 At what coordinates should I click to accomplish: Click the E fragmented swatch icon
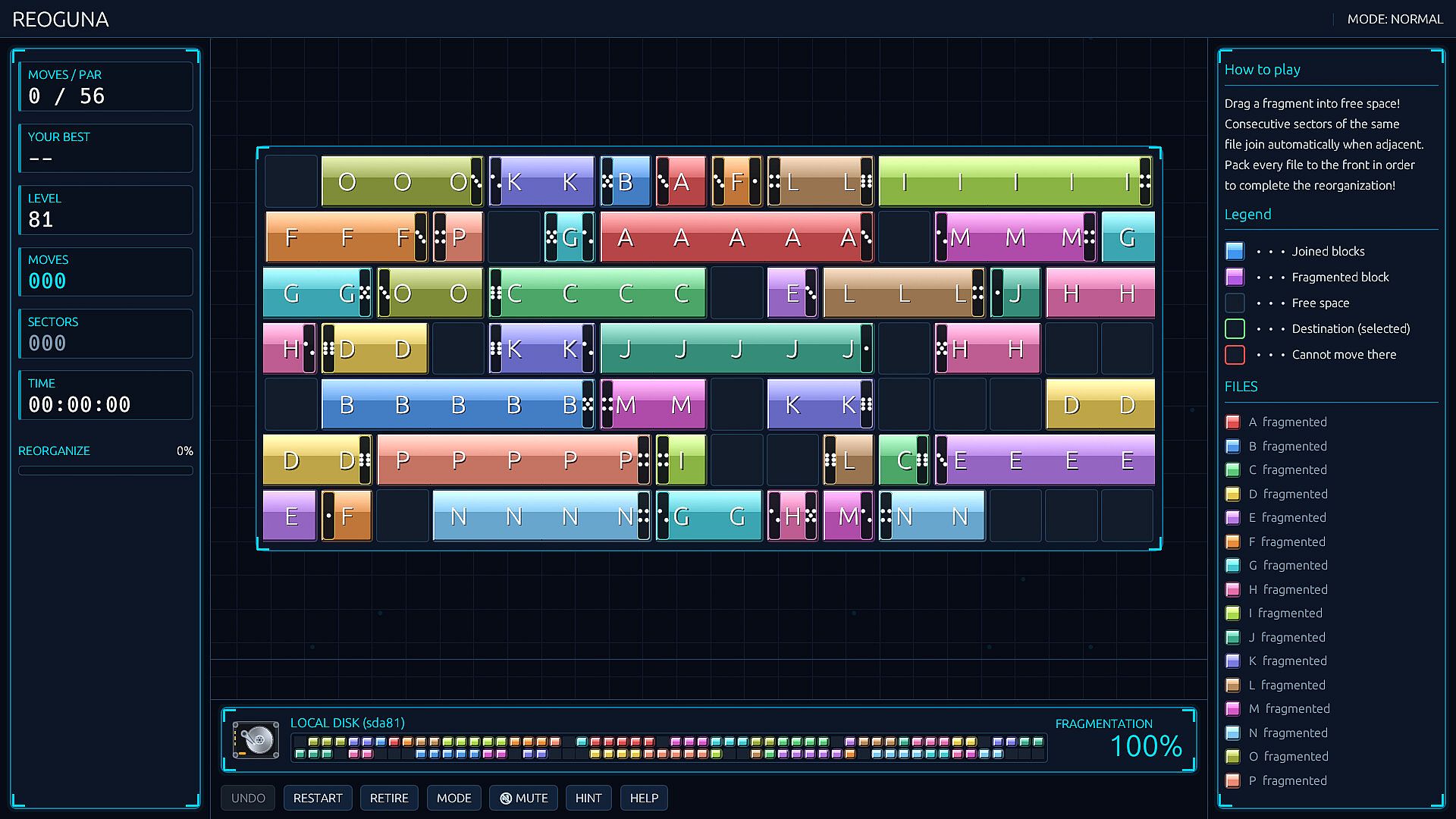(x=1233, y=517)
